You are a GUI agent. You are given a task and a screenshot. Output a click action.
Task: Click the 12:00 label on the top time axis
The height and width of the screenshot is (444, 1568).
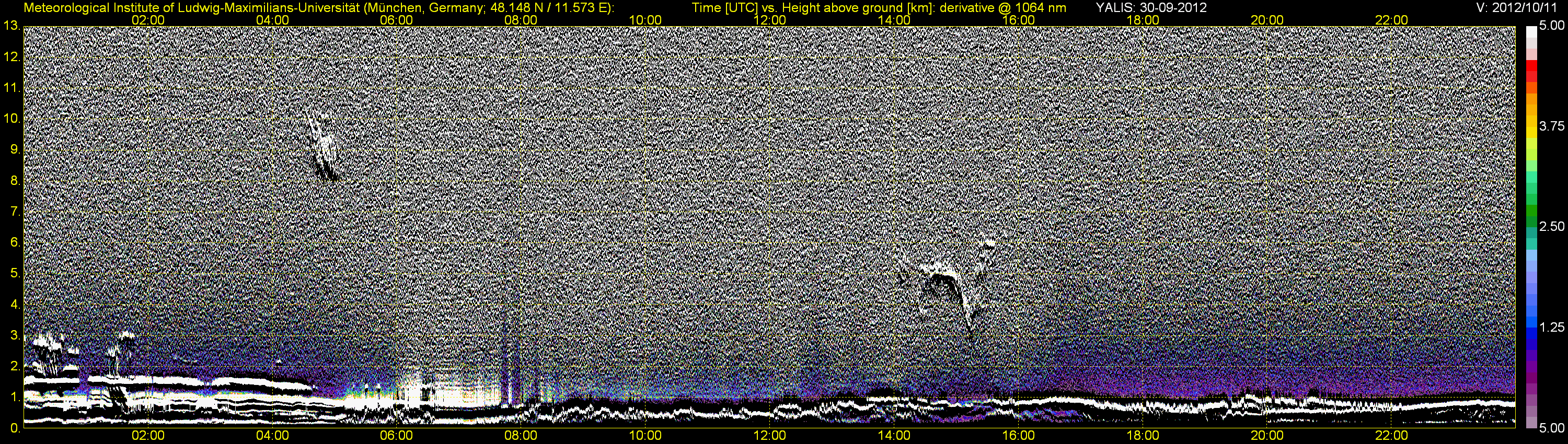[x=769, y=20]
